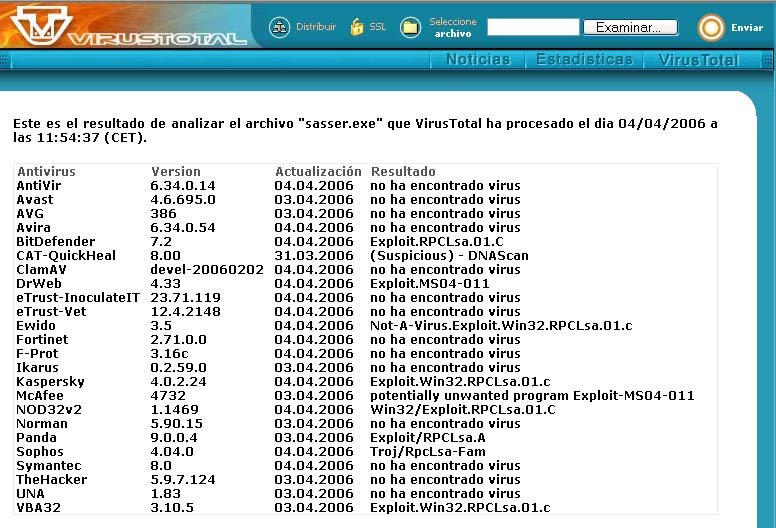Enable the SSL link

[x=378, y=27]
